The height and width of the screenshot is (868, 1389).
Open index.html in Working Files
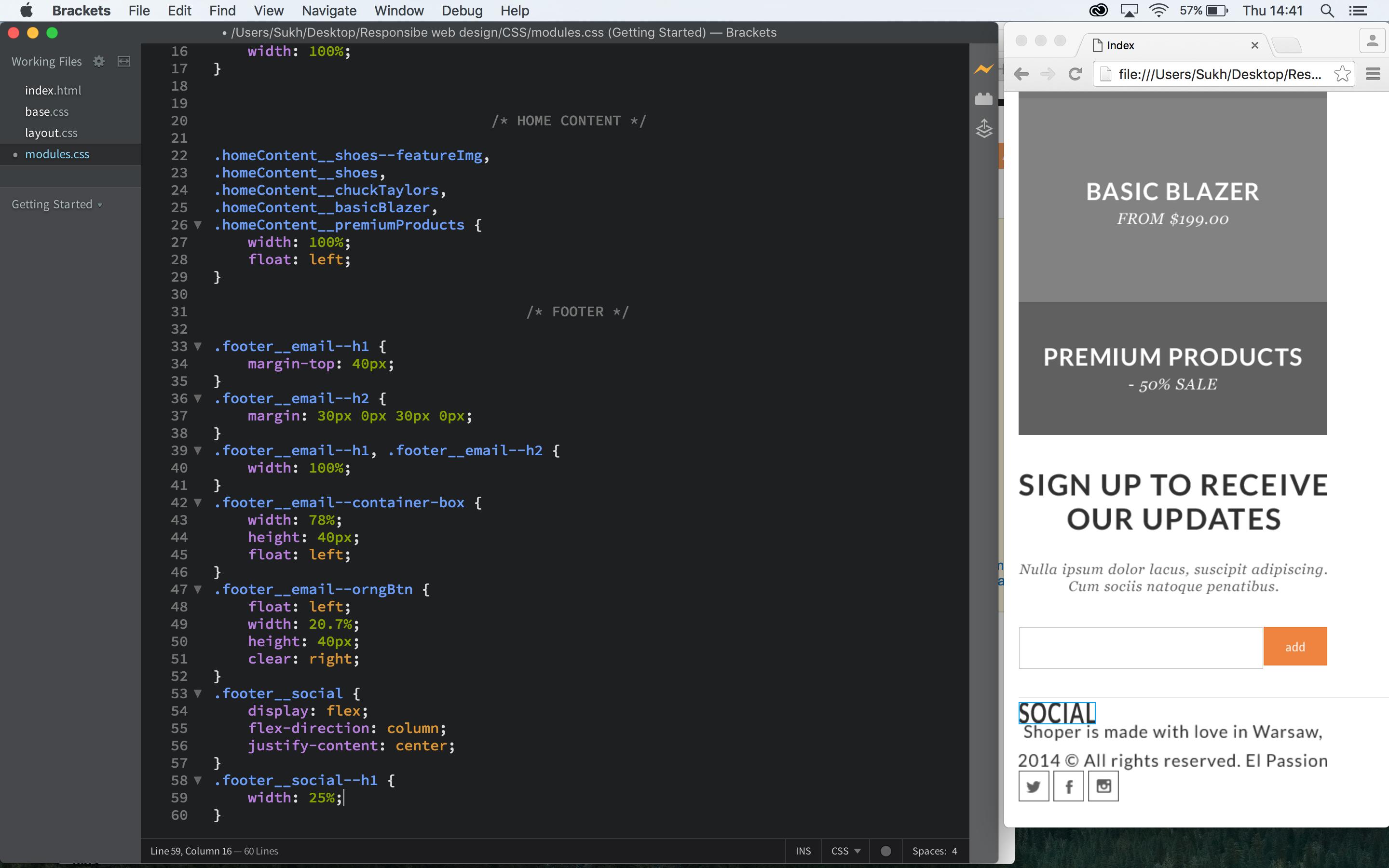click(53, 90)
